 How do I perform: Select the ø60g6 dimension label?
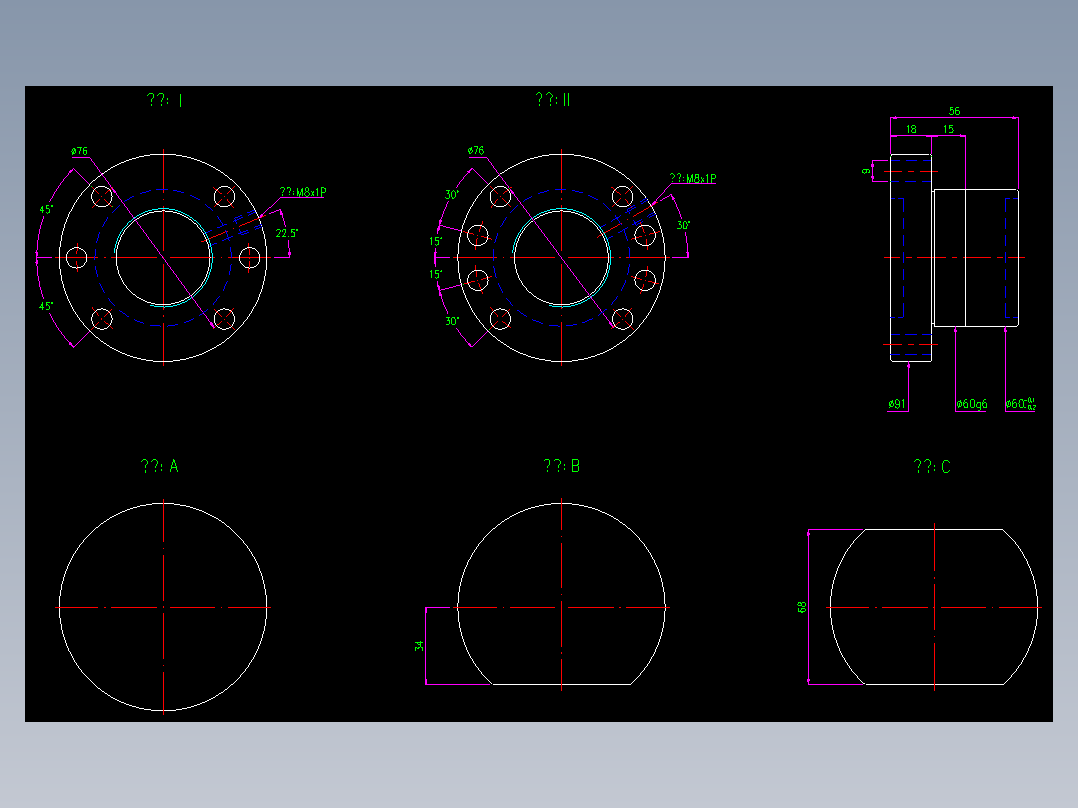pyautogui.click(x=971, y=405)
